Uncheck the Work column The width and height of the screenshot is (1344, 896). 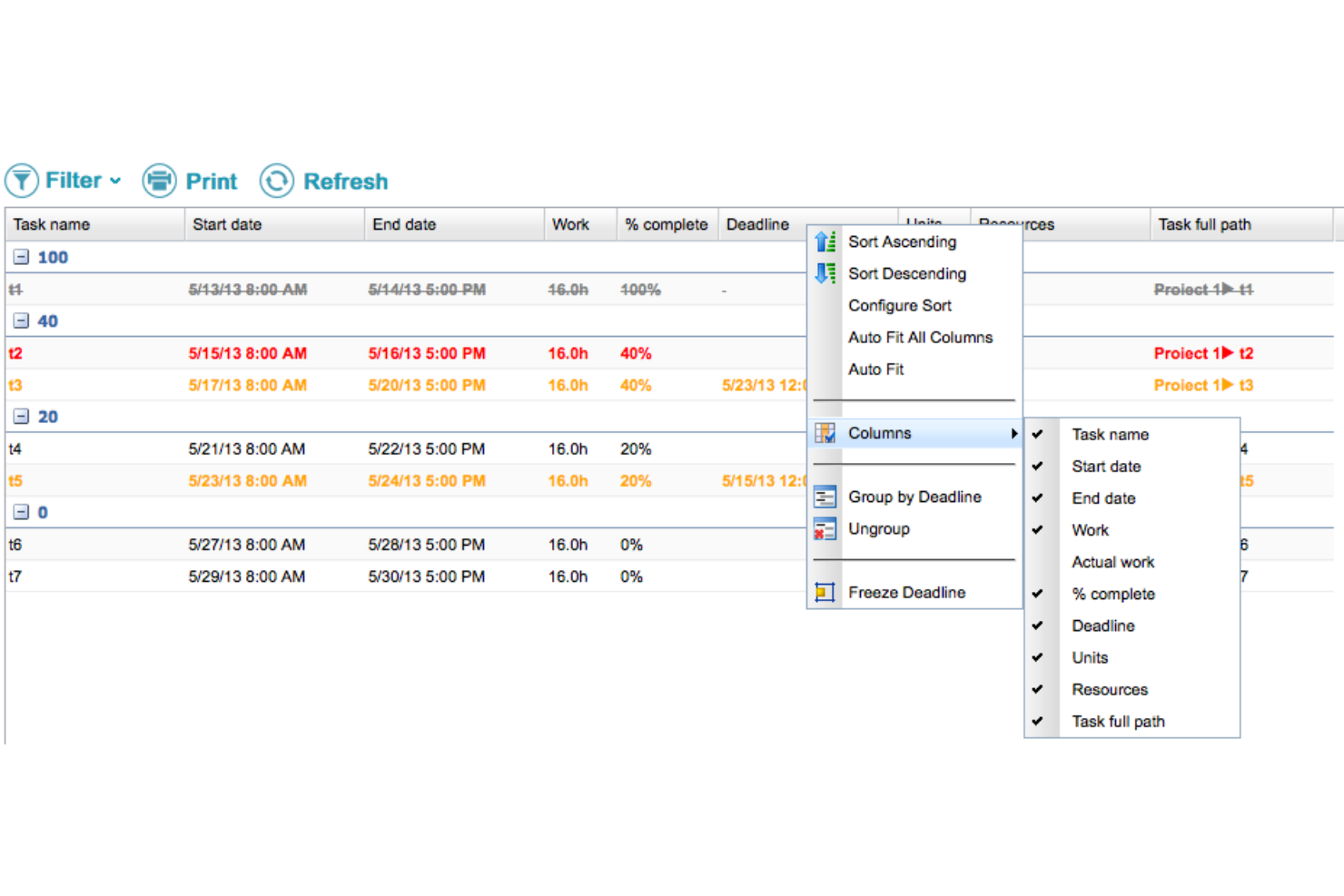(x=1037, y=529)
